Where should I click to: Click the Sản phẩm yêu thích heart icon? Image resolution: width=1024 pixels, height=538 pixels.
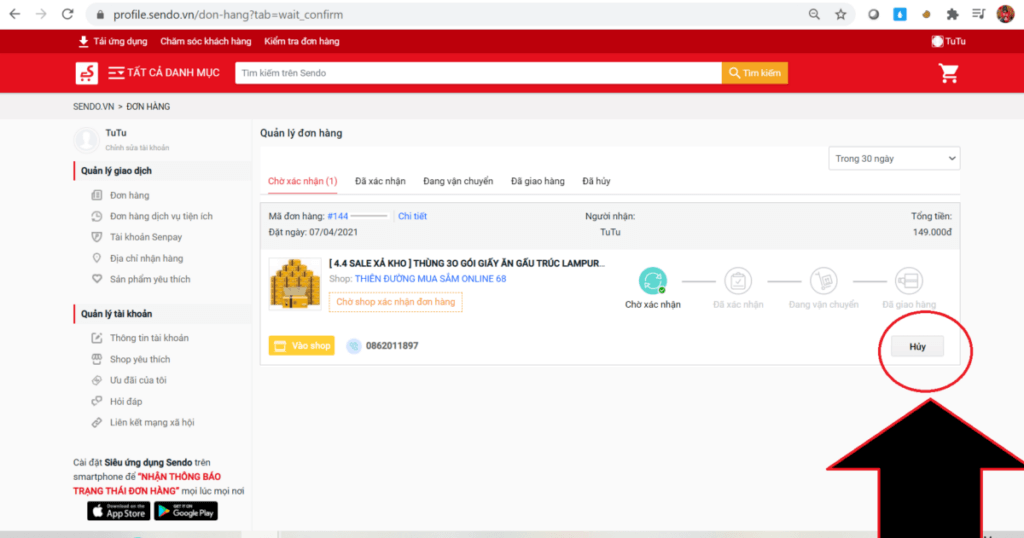click(x=97, y=279)
